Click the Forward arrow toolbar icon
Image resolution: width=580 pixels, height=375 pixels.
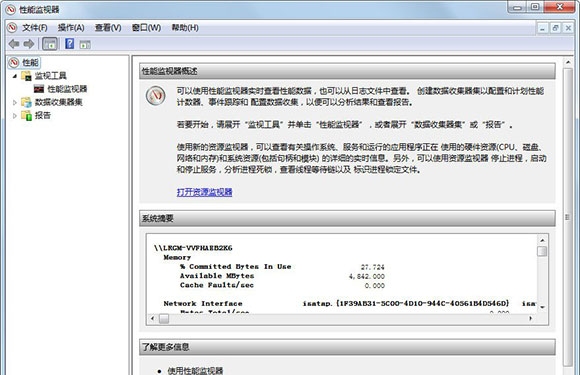tap(29, 44)
